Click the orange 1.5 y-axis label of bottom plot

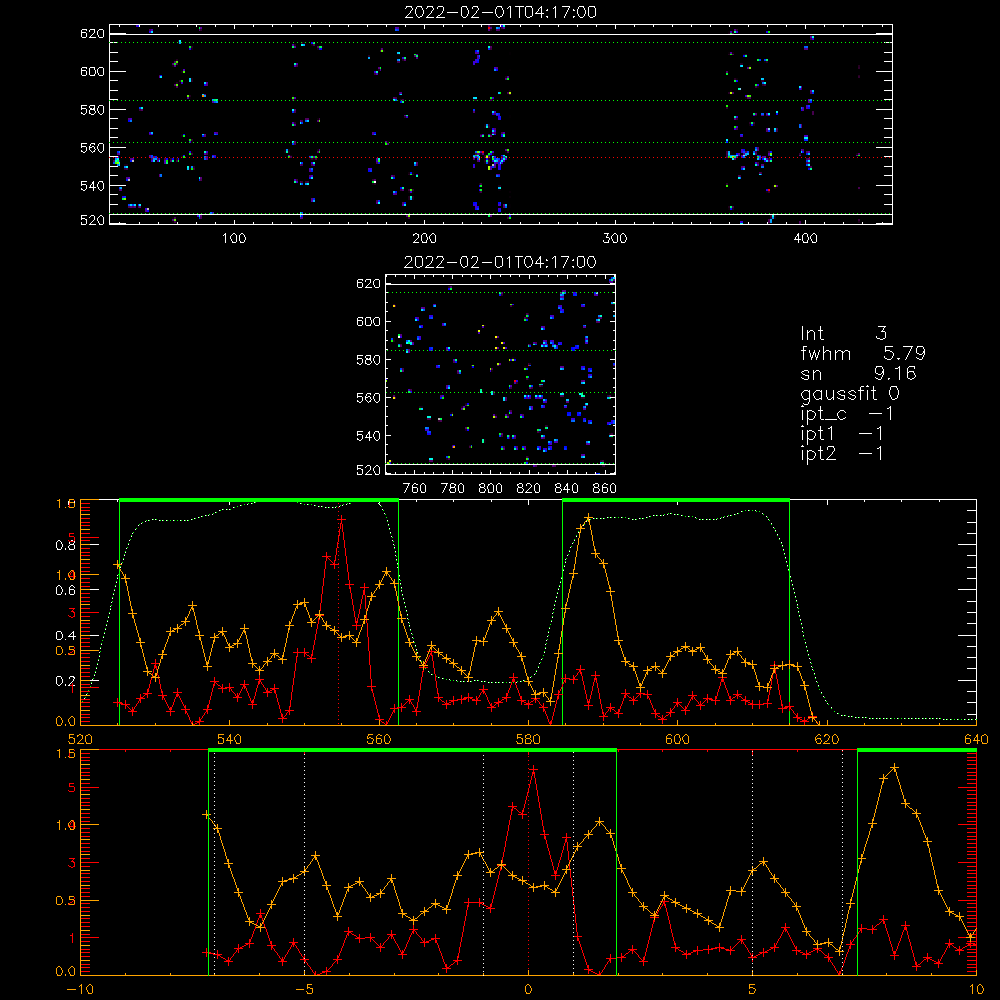pos(66,754)
